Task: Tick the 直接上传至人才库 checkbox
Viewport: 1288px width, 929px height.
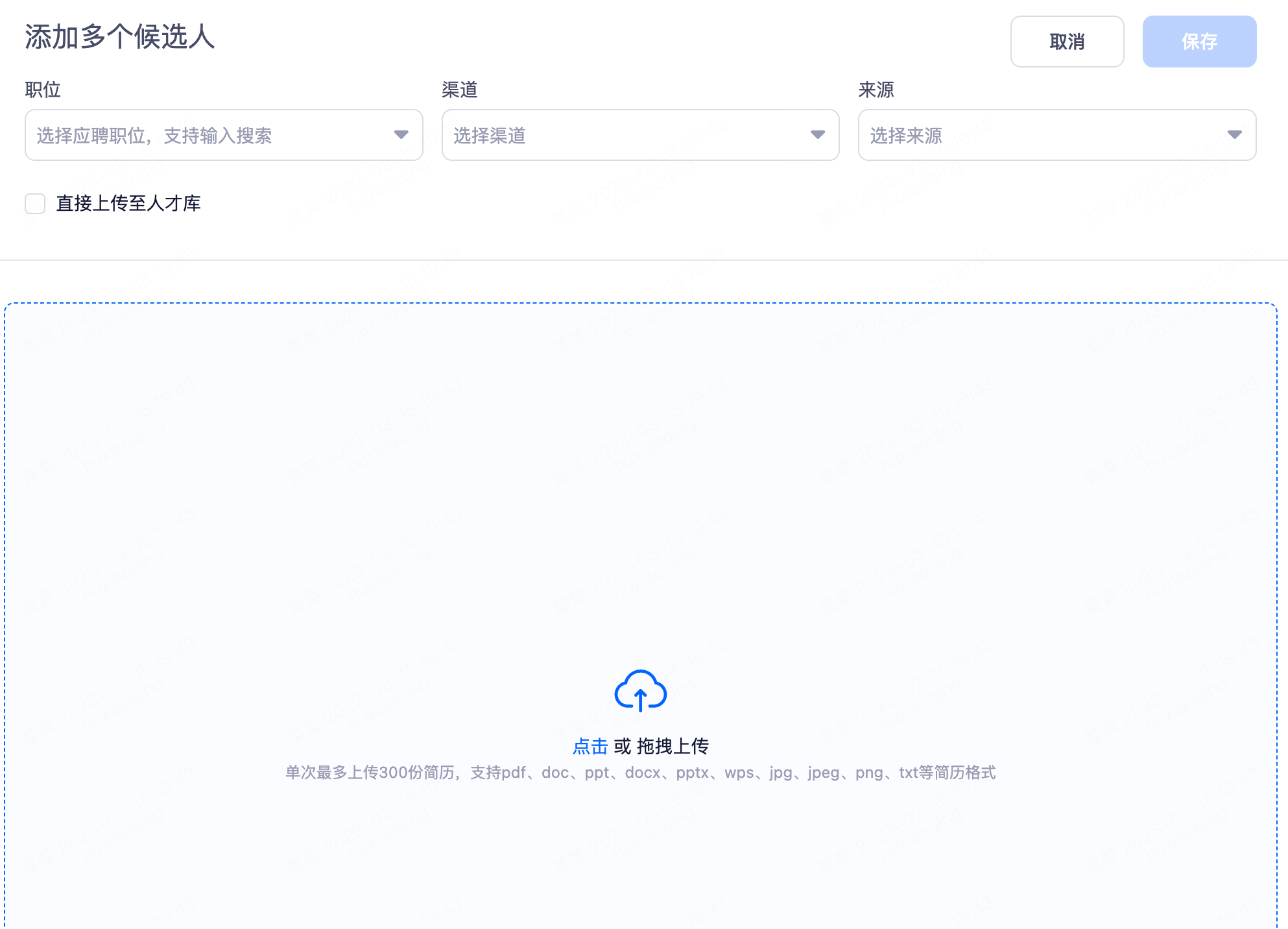Action: [35, 204]
